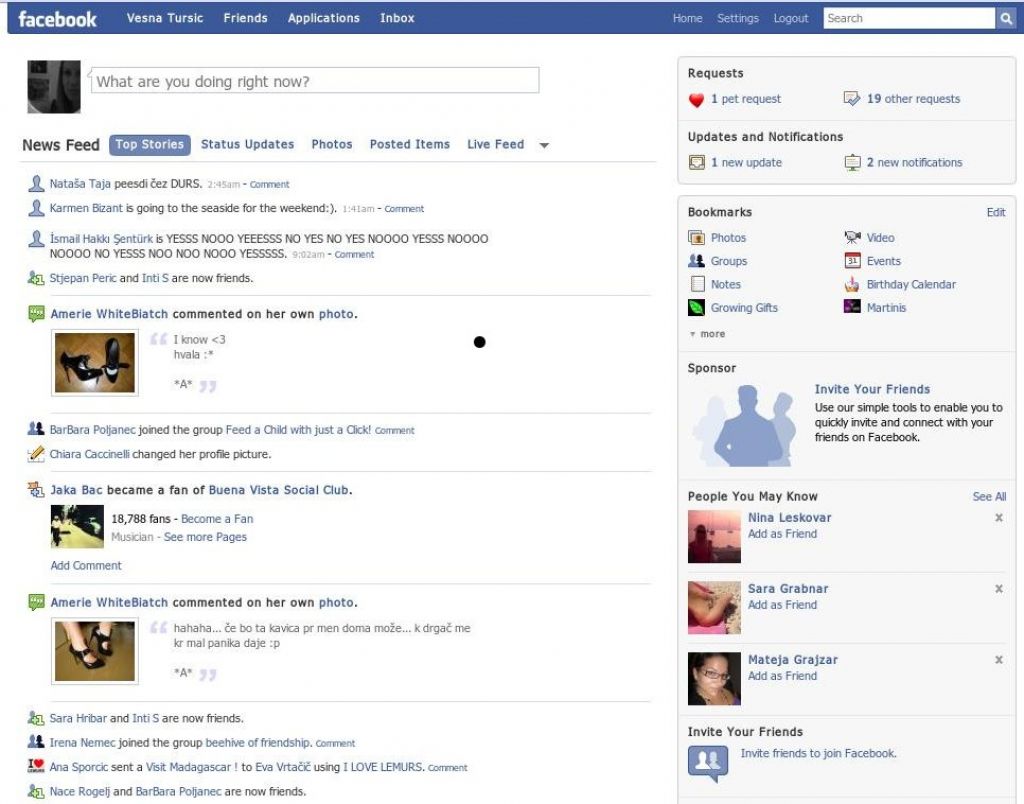The image size is (1024, 804).
Task: Open the Birthday Calendar cake icon
Action: (x=852, y=284)
